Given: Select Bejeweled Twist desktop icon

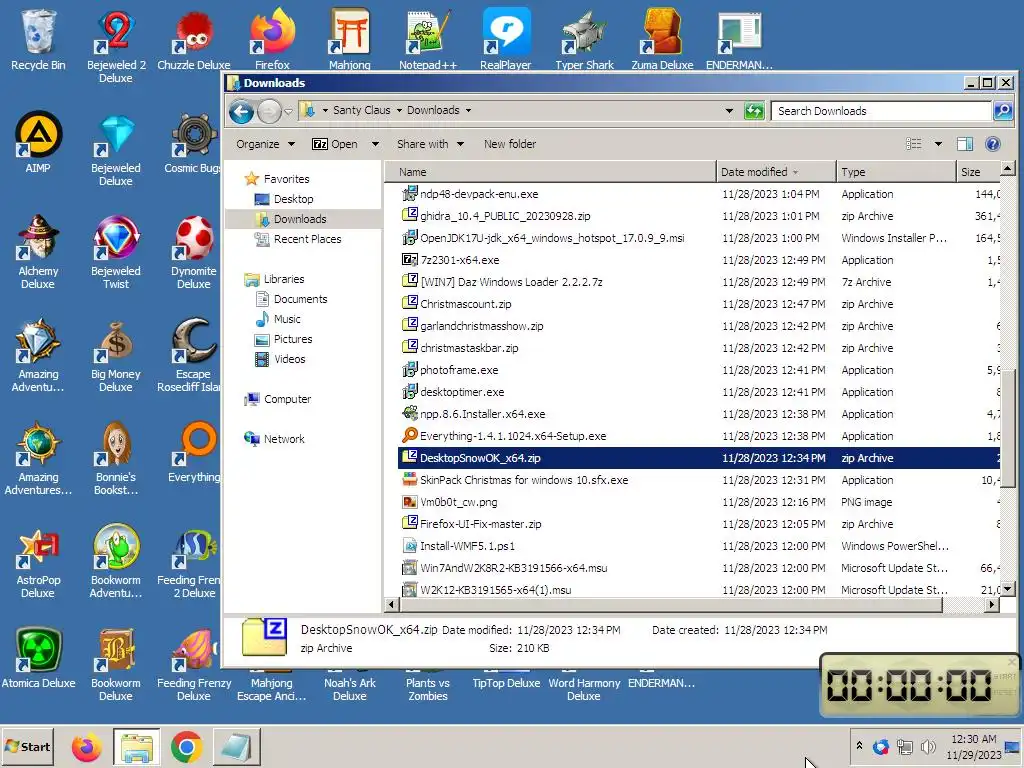Looking at the screenshot, I should click(116, 252).
